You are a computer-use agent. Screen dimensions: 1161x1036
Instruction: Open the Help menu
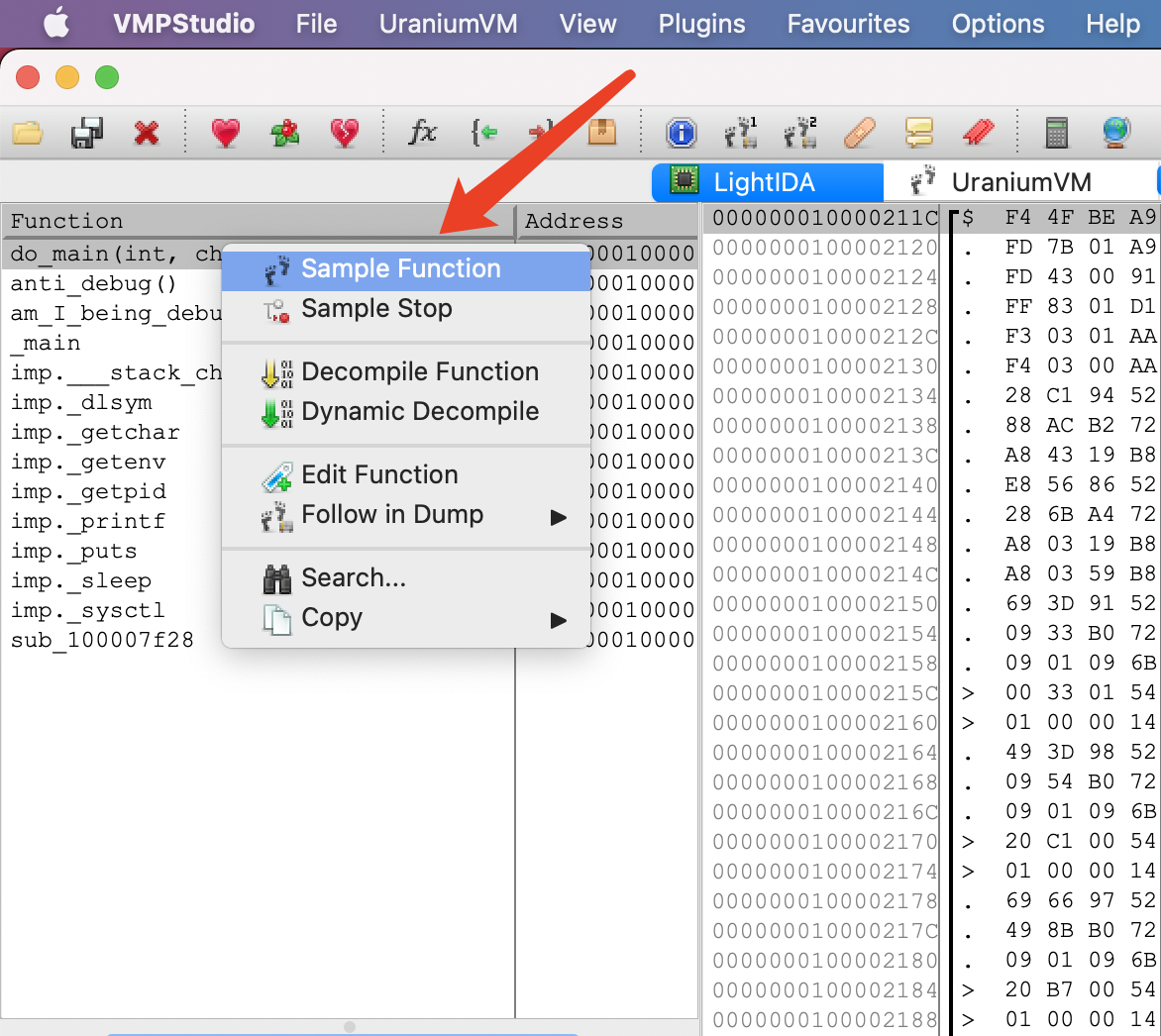(x=1112, y=24)
